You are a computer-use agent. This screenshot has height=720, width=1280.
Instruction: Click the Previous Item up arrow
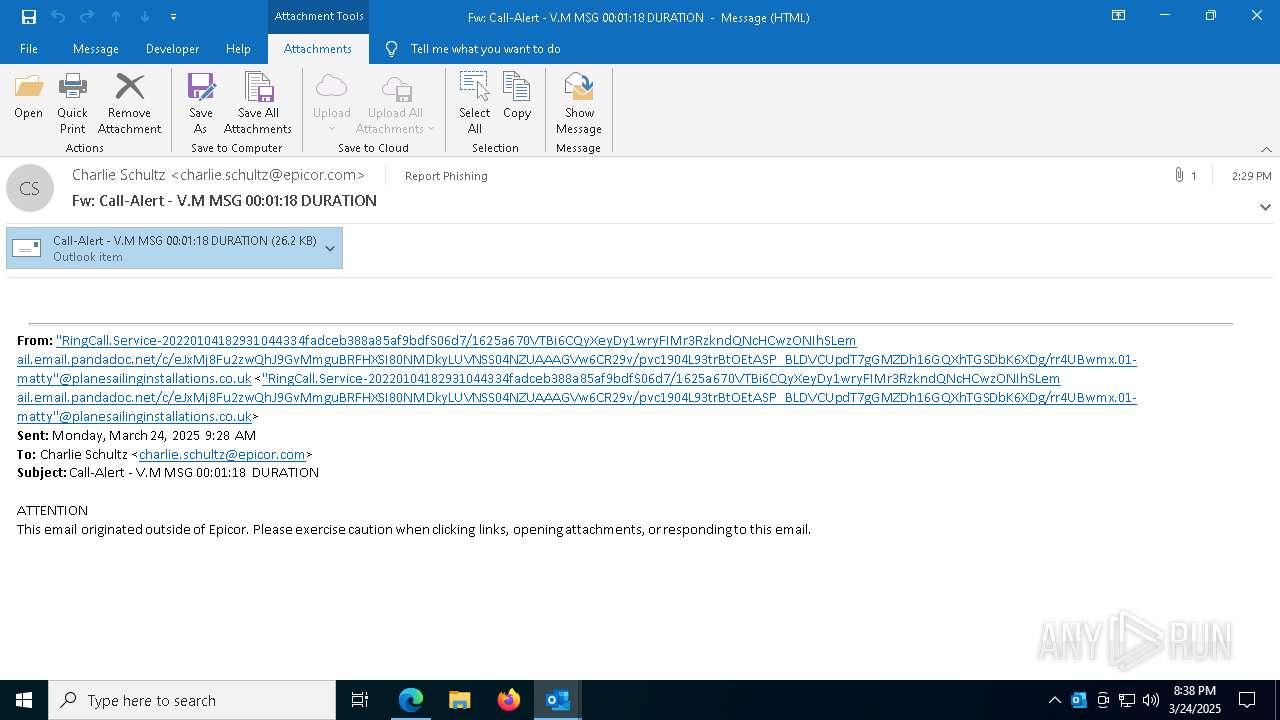click(x=116, y=16)
